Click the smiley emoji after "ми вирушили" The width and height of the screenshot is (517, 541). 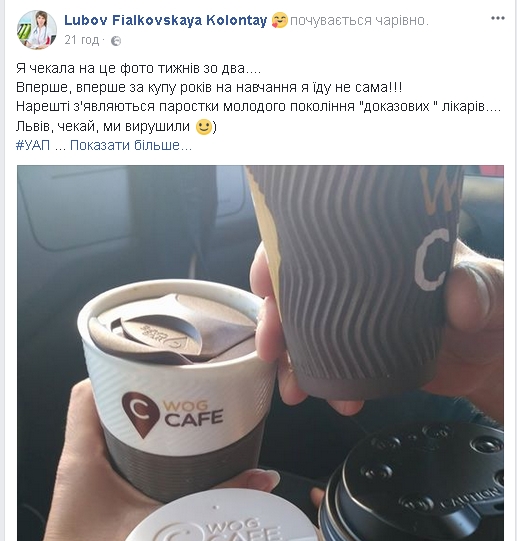click(204, 127)
